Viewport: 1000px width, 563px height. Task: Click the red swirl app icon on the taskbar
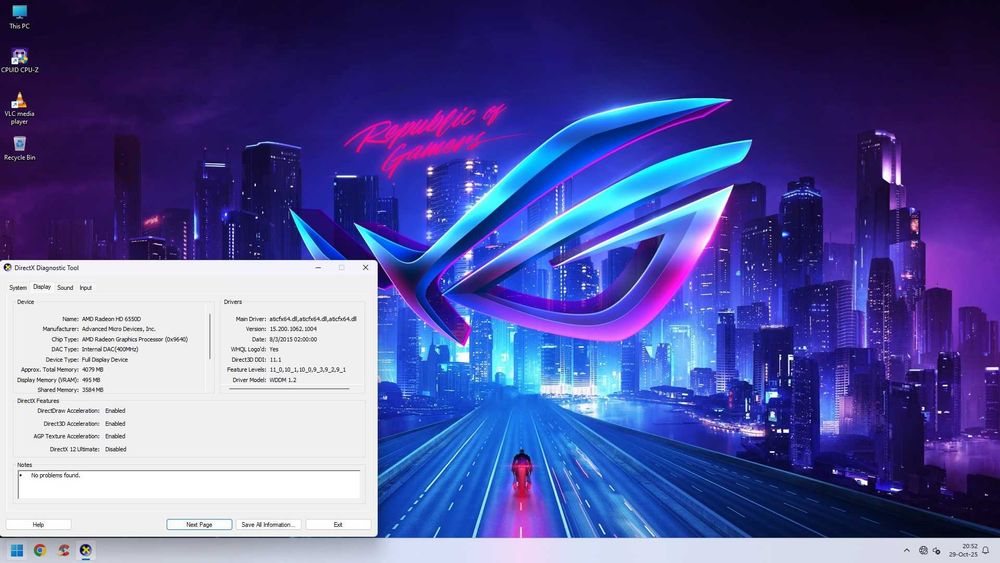pos(63,550)
